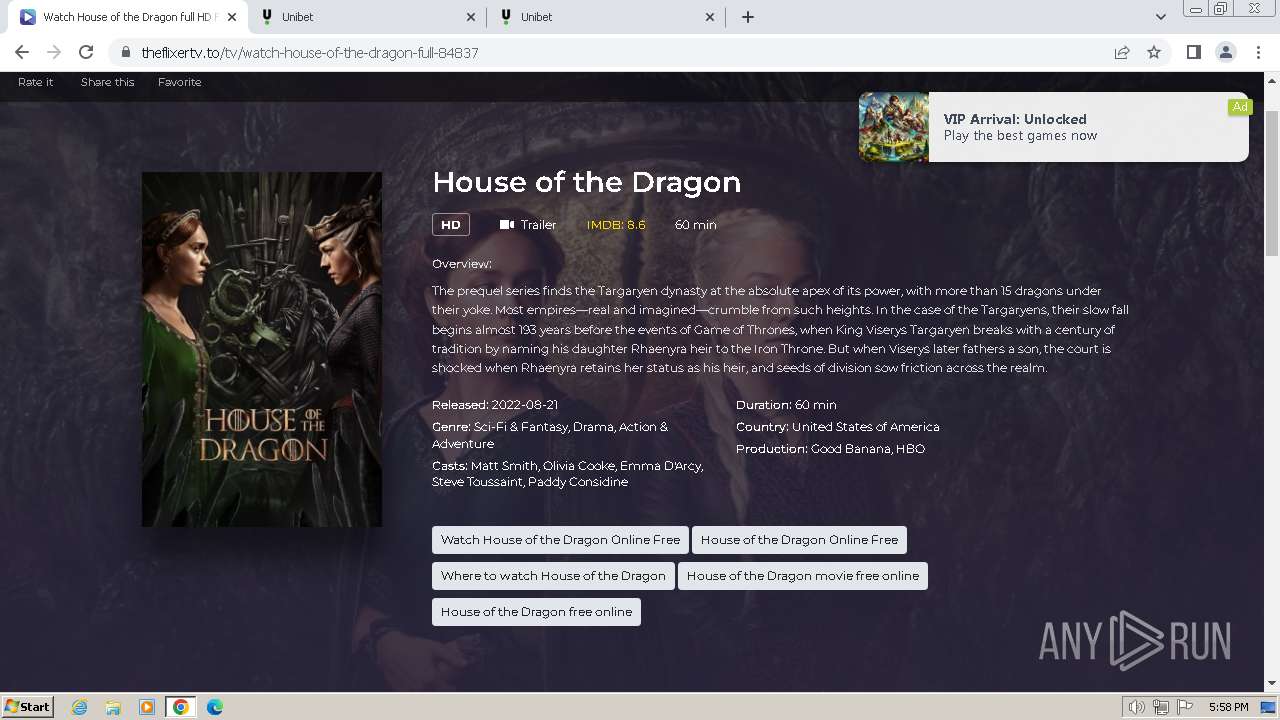The width and height of the screenshot is (1280, 720).
Task: Open cast member Emma D'Arcy
Action: [661, 466]
